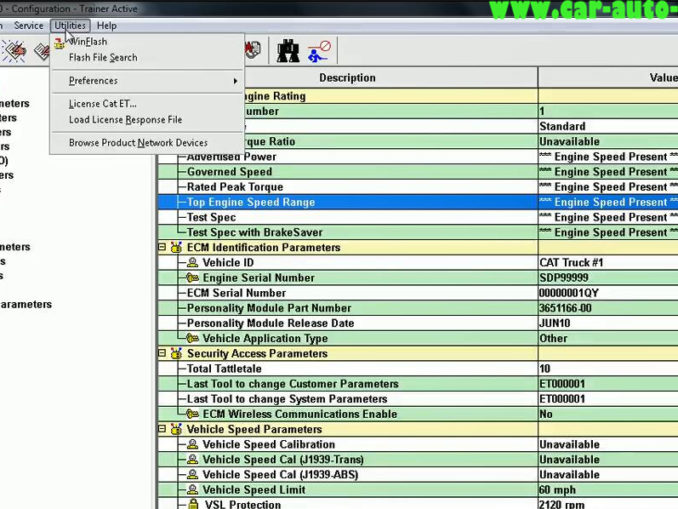Click the key icon beside Vehicle Application Type
Viewport: 678px width, 509px height.
point(193,338)
